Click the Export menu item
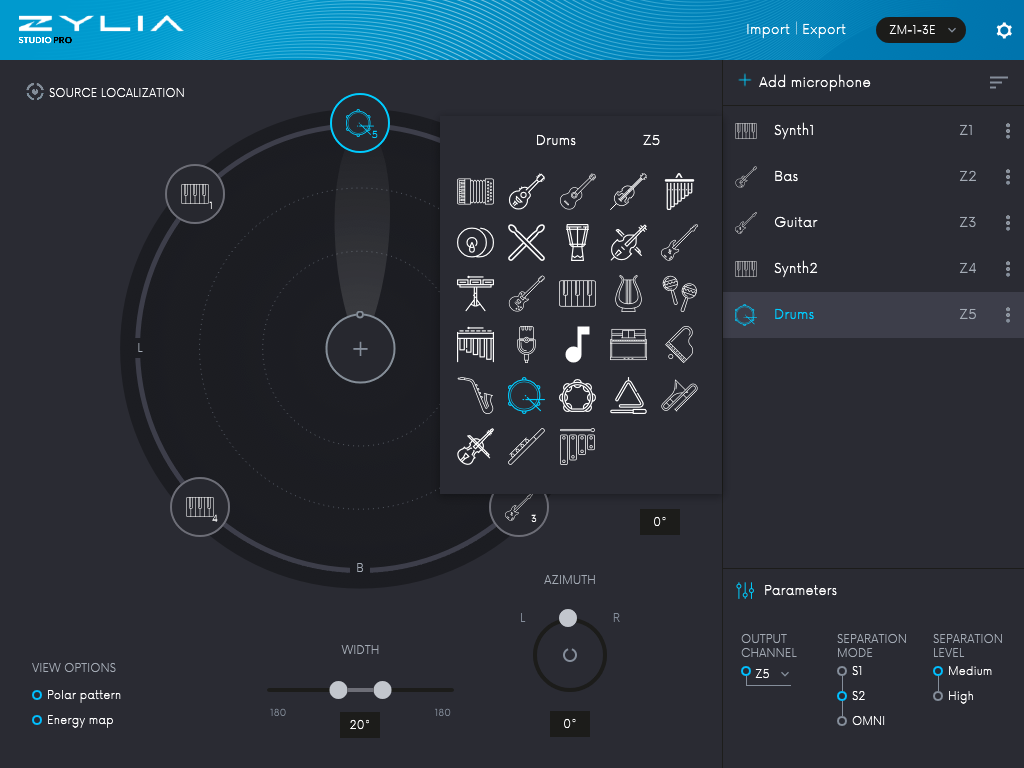 coord(823,29)
